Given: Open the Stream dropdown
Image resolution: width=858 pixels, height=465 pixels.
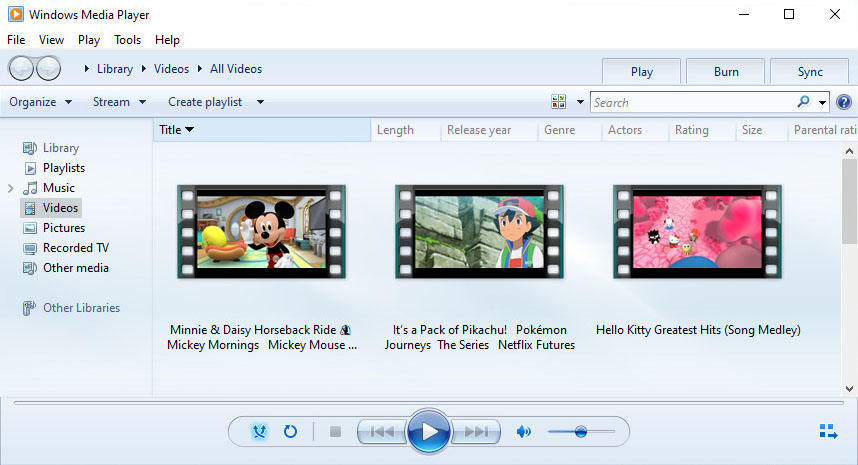Looking at the screenshot, I should coord(119,102).
